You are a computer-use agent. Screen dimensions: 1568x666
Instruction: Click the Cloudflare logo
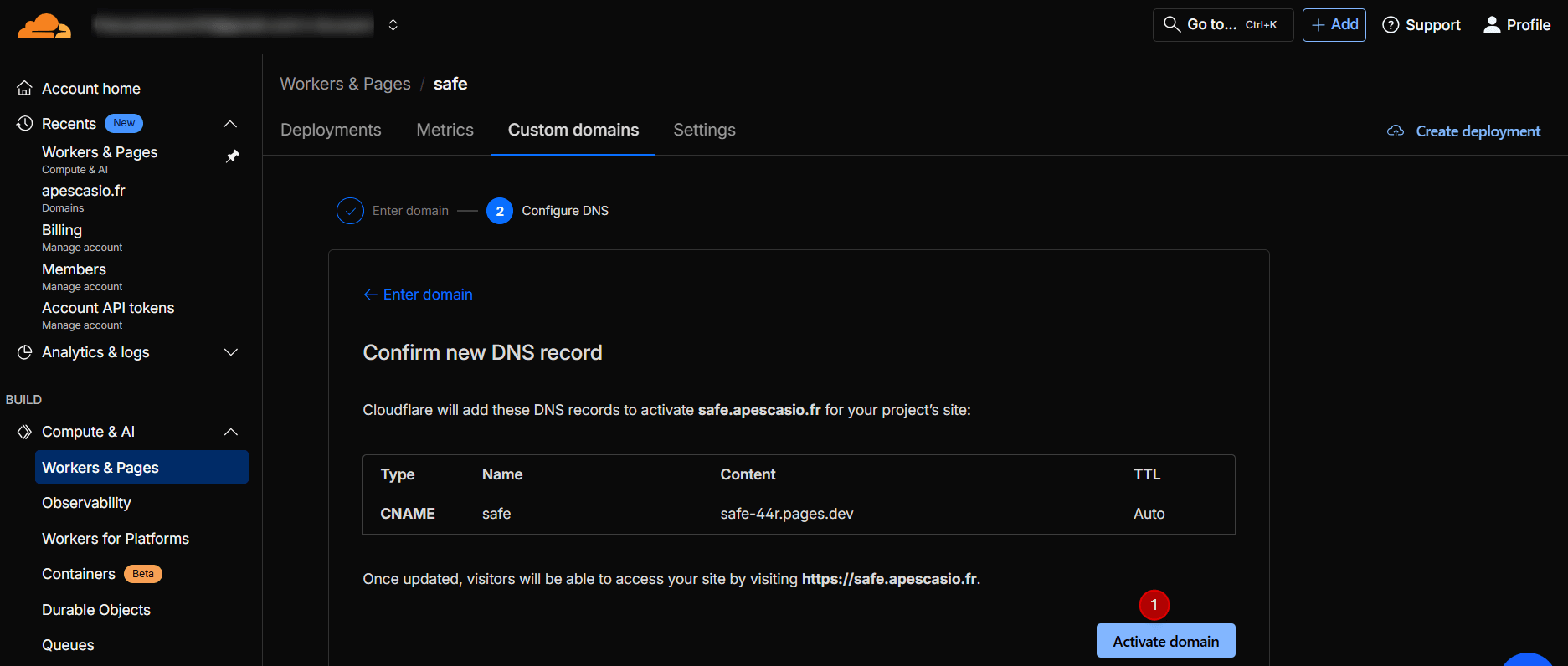point(44,26)
